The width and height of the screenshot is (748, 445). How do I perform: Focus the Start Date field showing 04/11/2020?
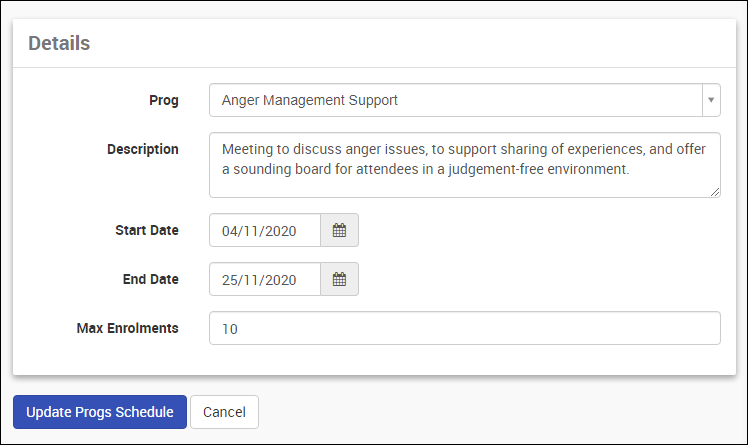pos(265,230)
